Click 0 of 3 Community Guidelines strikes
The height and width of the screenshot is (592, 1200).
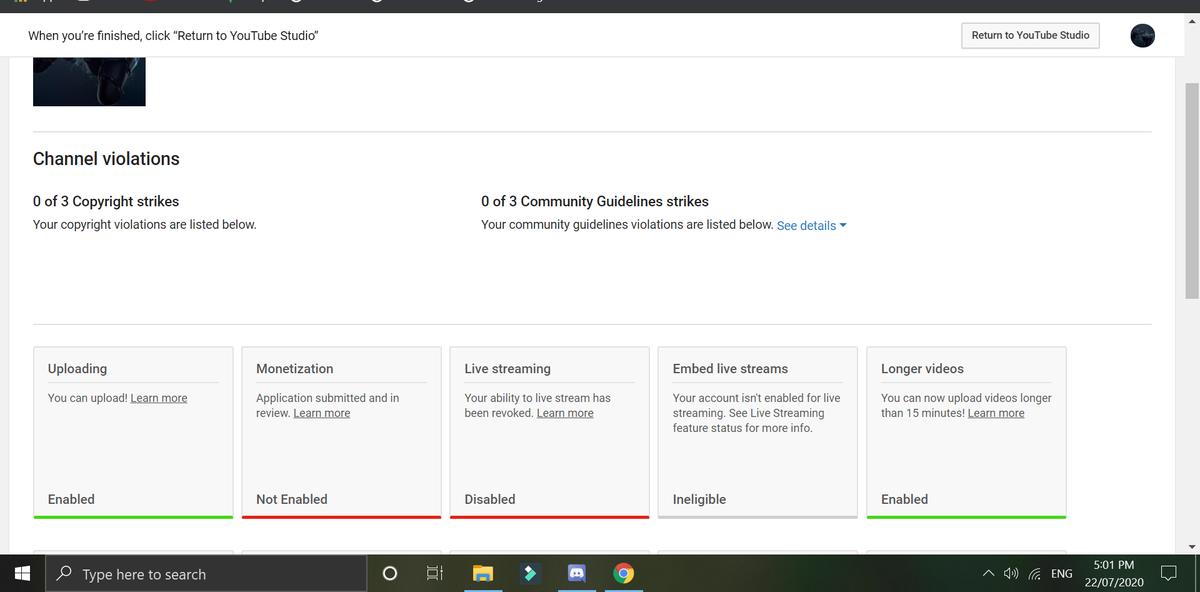[595, 201]
